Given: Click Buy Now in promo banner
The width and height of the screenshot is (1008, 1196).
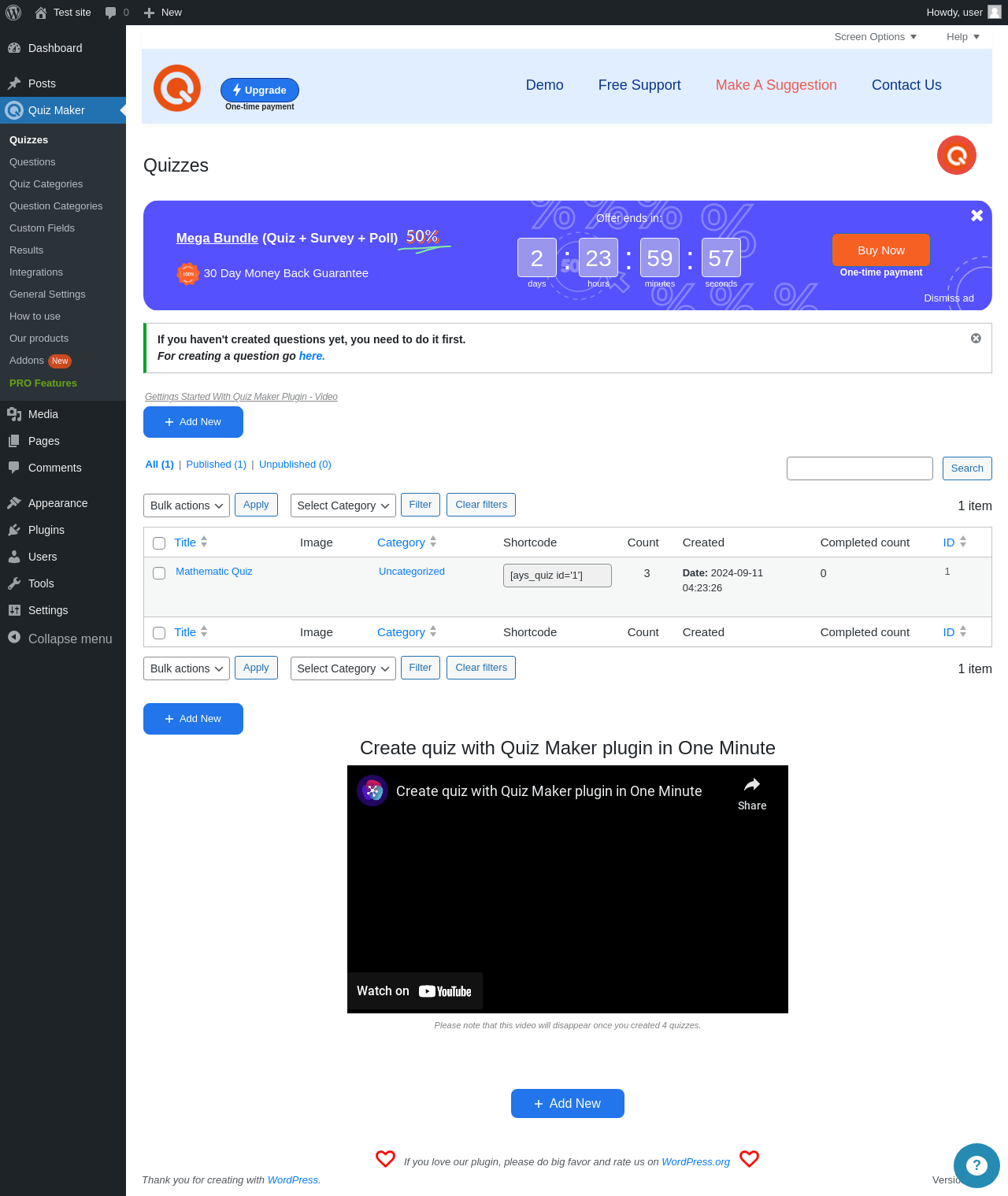Looking at the screenshot, I should tap(881, 250).
